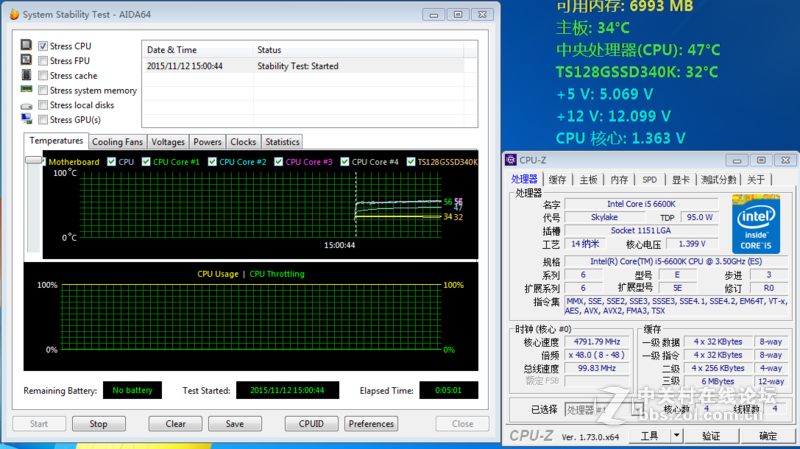Click the 核心电压 1.399 V field
This screenshot has height=449, width=800.
[692, 244]
